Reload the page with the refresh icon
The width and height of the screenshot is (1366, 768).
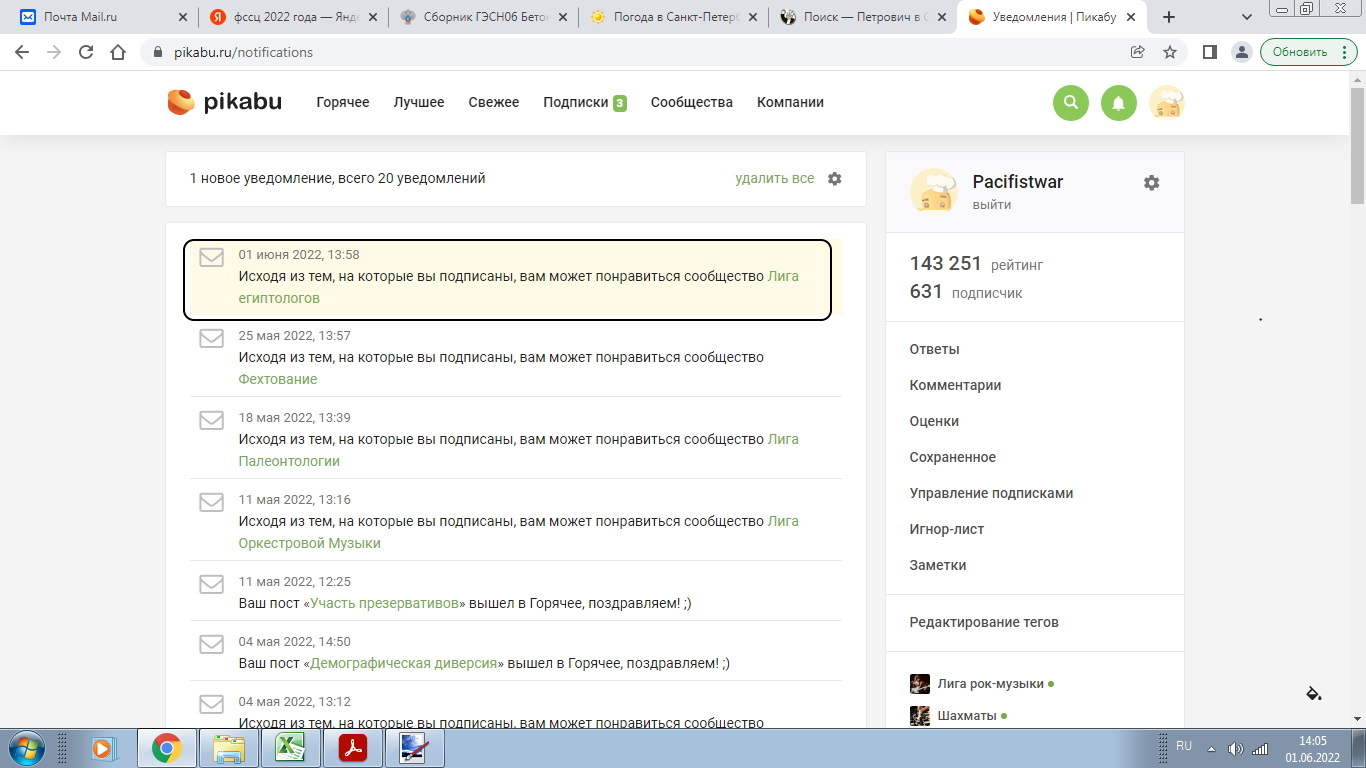86,52
